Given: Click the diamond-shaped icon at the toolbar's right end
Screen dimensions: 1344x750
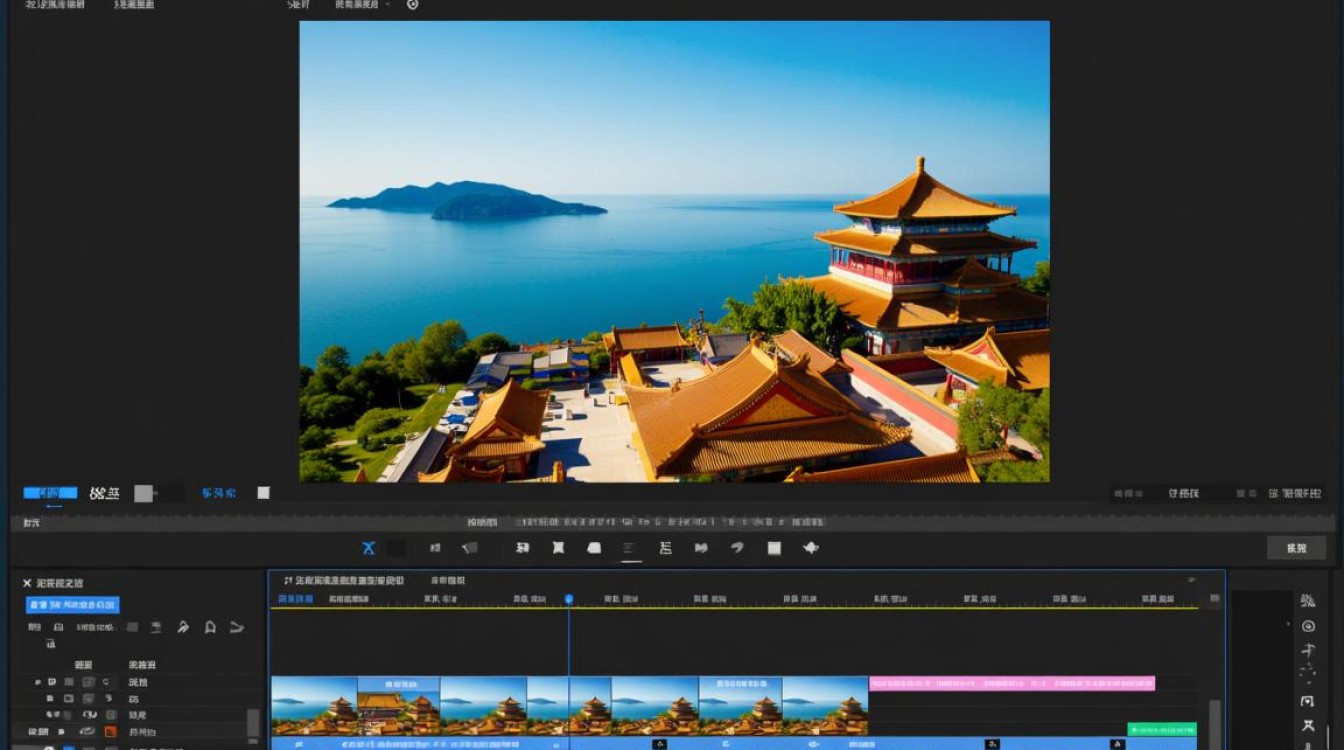Looking at the screenshot, I should click(x=811, y=548).
